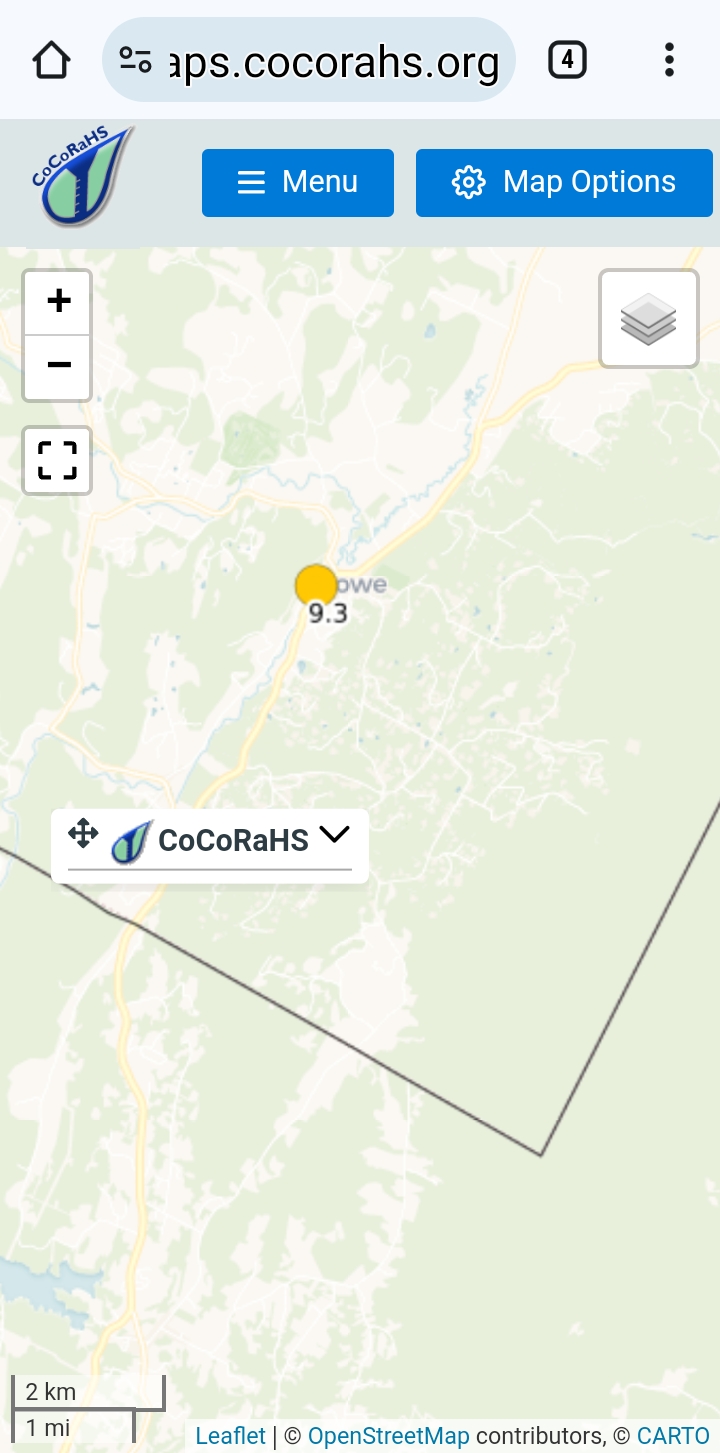Select the yellow 9.3 station marker
Screen dimensions: 720x1453
pos(316,585)
